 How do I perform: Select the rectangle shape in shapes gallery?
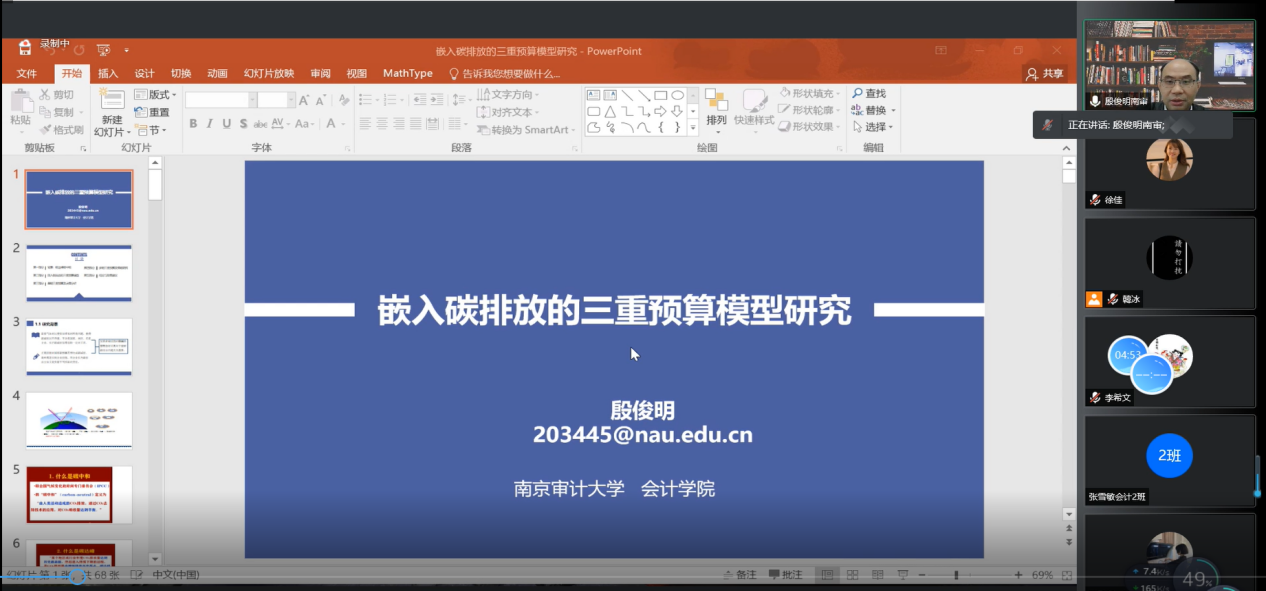[660, 95]
